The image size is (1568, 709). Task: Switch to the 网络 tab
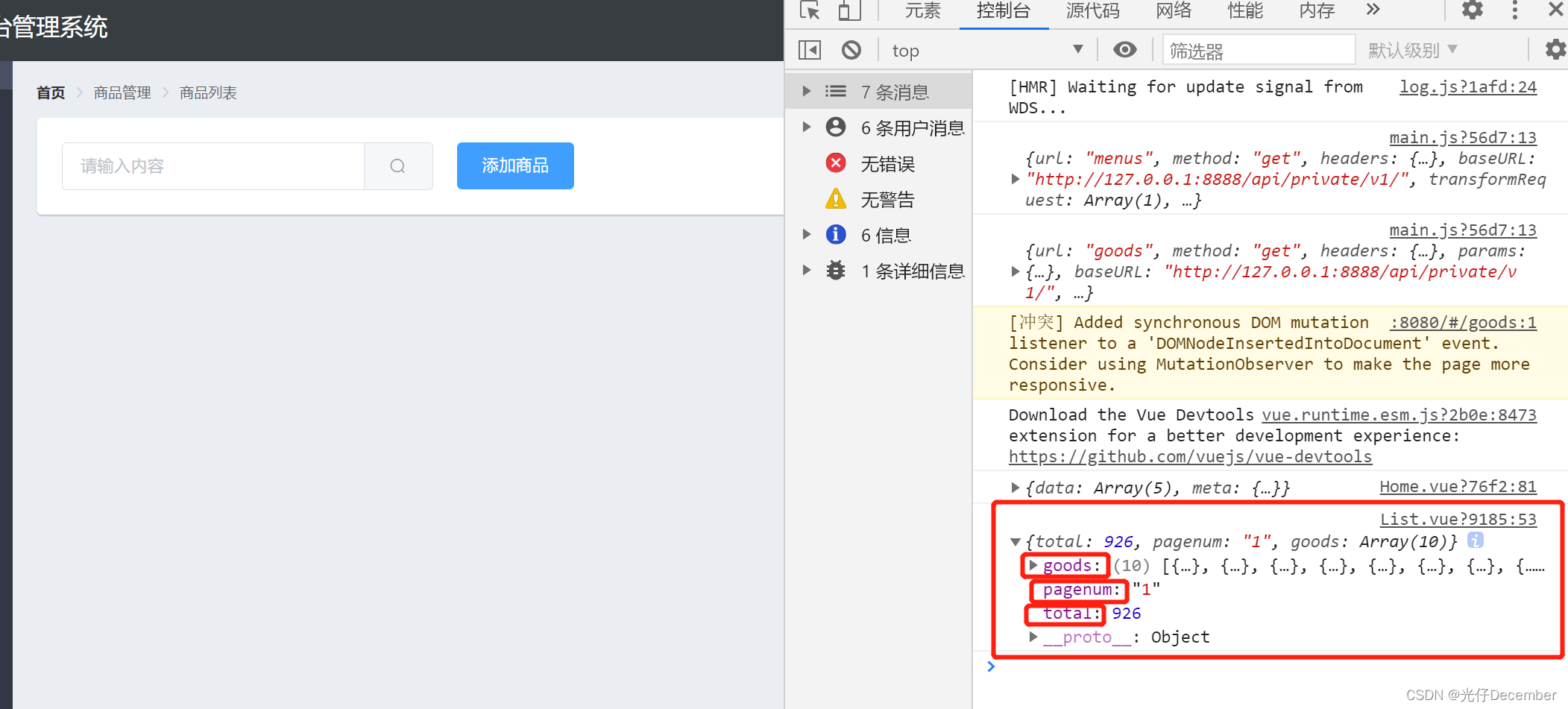tap(1174, 10)
